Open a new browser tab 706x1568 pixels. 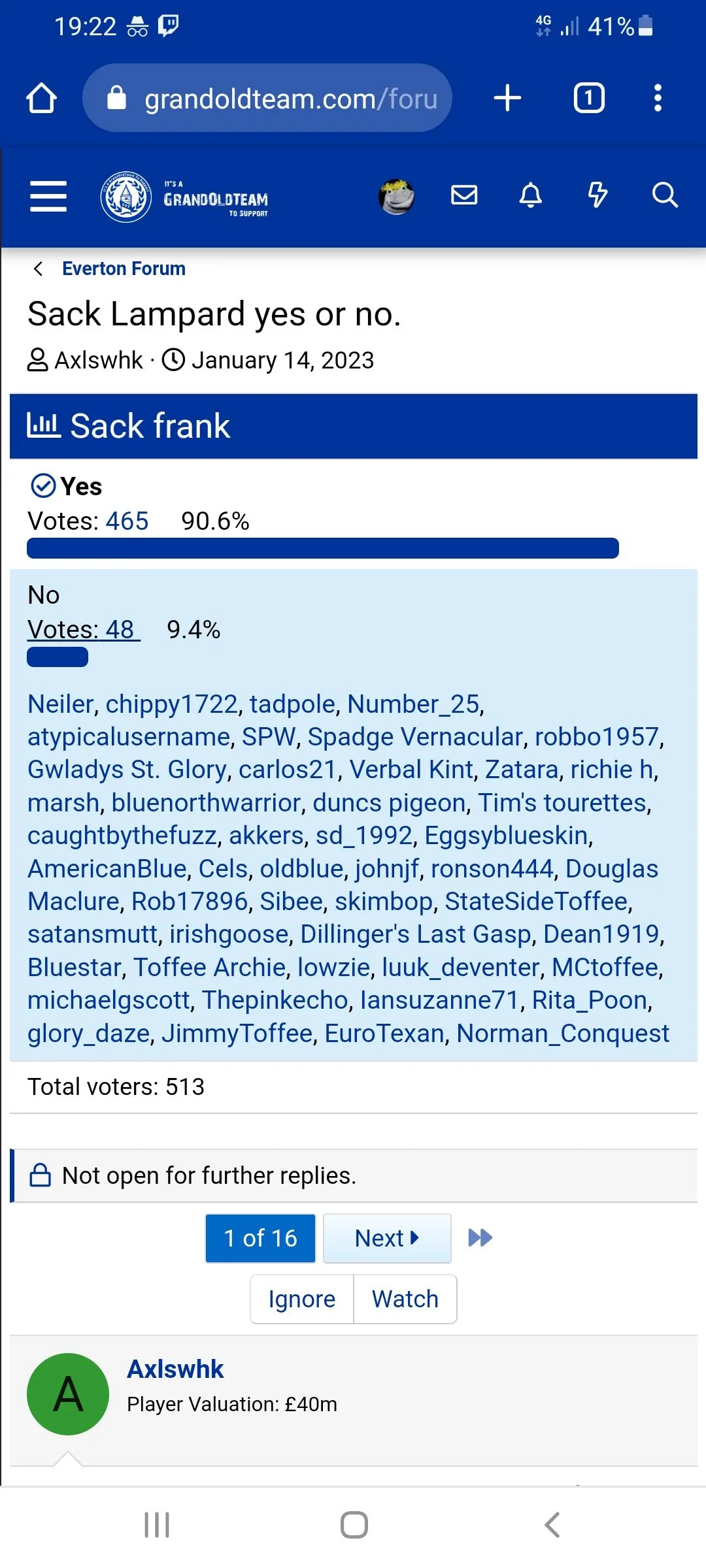(507, 99)
